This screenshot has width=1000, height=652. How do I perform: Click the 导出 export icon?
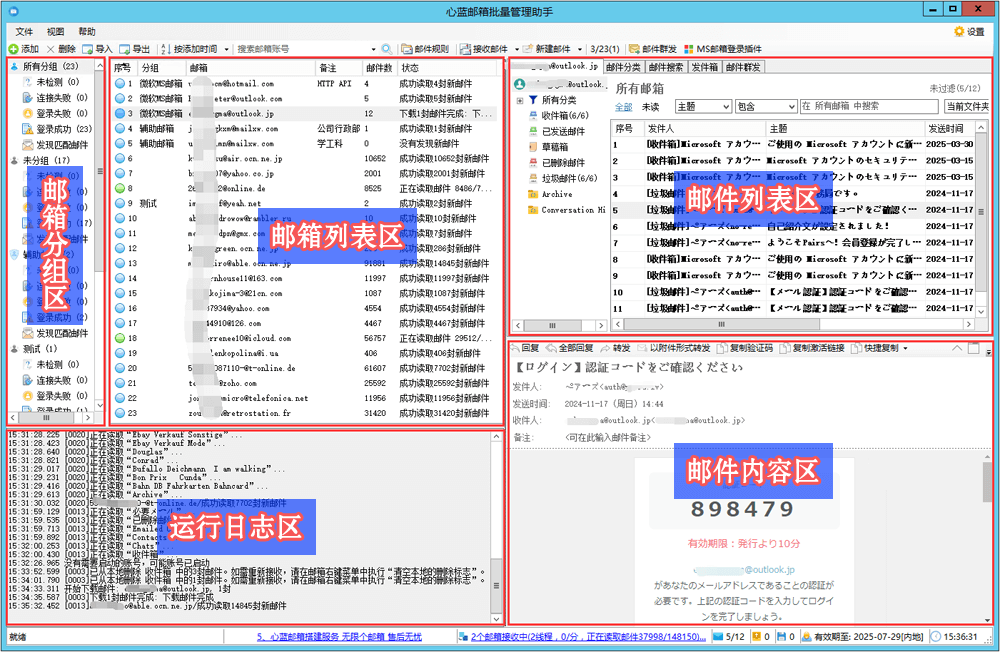click(125, 49)
